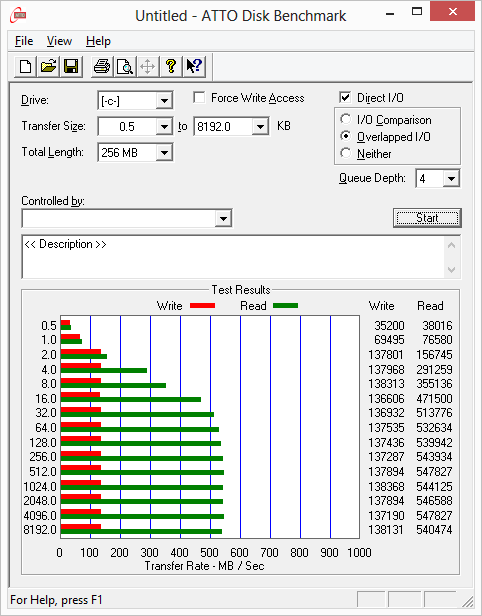482x616 pixels.
Task: Click the 1024.0 row label in chart
Action: click(x=40, y=487)
